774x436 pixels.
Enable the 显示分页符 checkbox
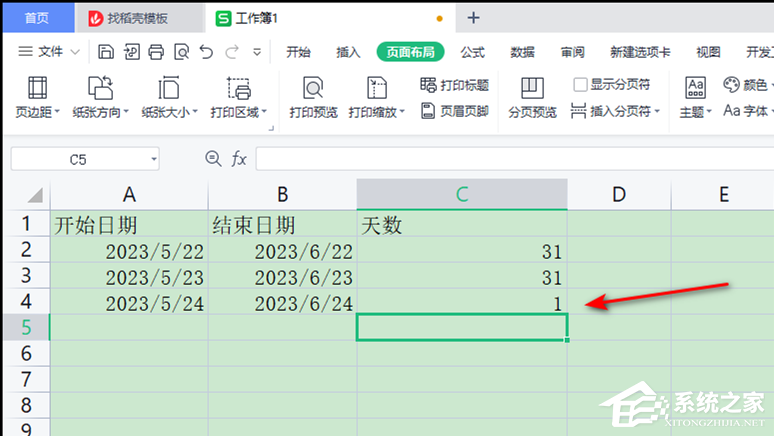click(580, 85)
